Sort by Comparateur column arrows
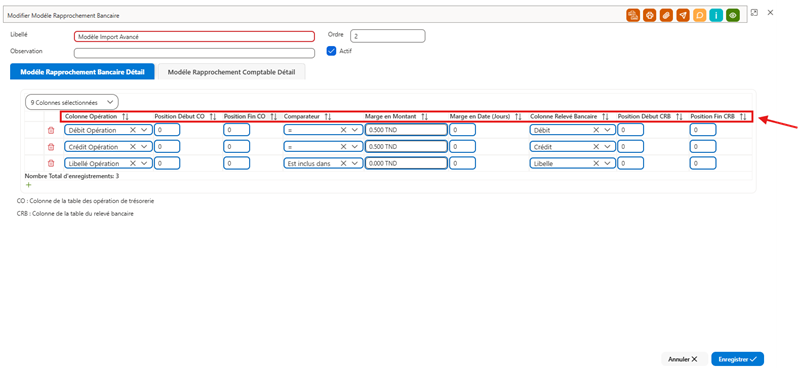Screen dimensions: 798x368 [x=327, y=117]
